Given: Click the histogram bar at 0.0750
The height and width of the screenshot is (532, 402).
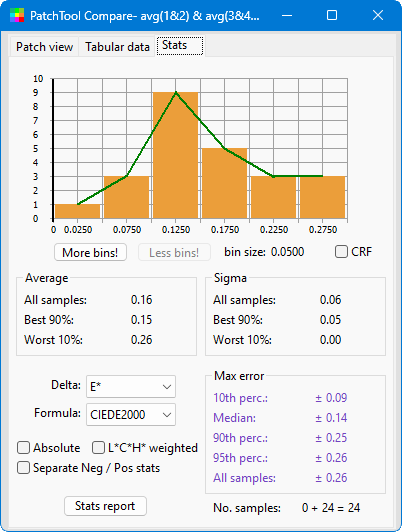Looking at the screenshot, I should click(x=127, y=197).
